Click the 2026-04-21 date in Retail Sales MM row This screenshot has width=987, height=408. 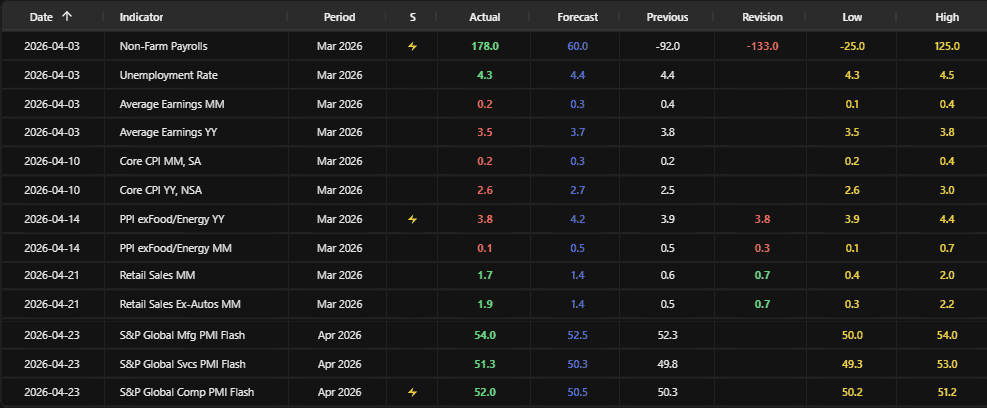[x=52, y=275]
